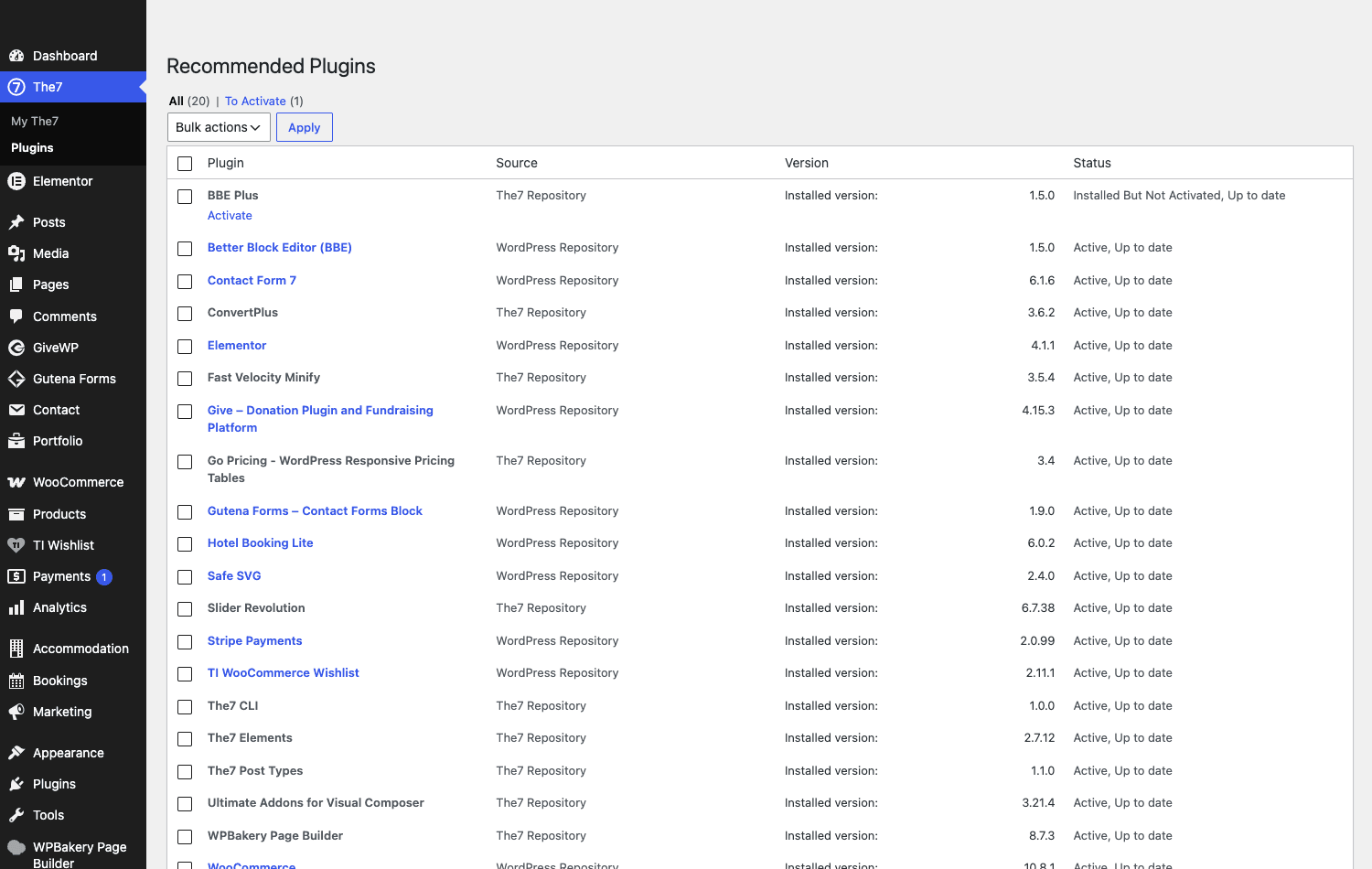Check the Slider Revolution checkbox

185,609
